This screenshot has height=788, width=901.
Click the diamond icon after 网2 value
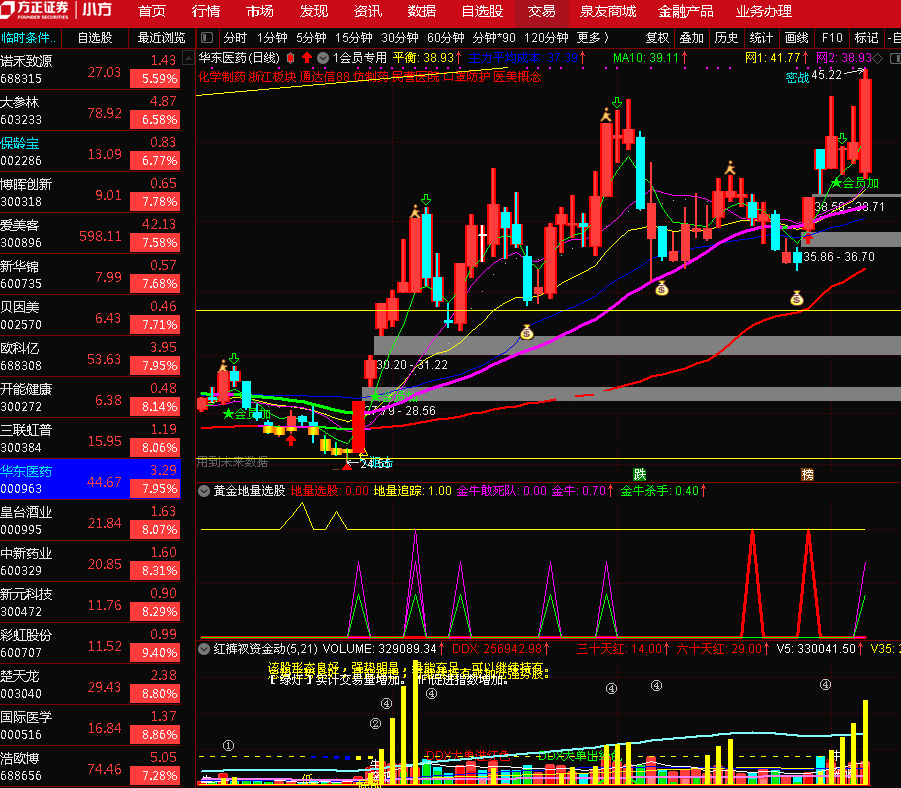877,58
